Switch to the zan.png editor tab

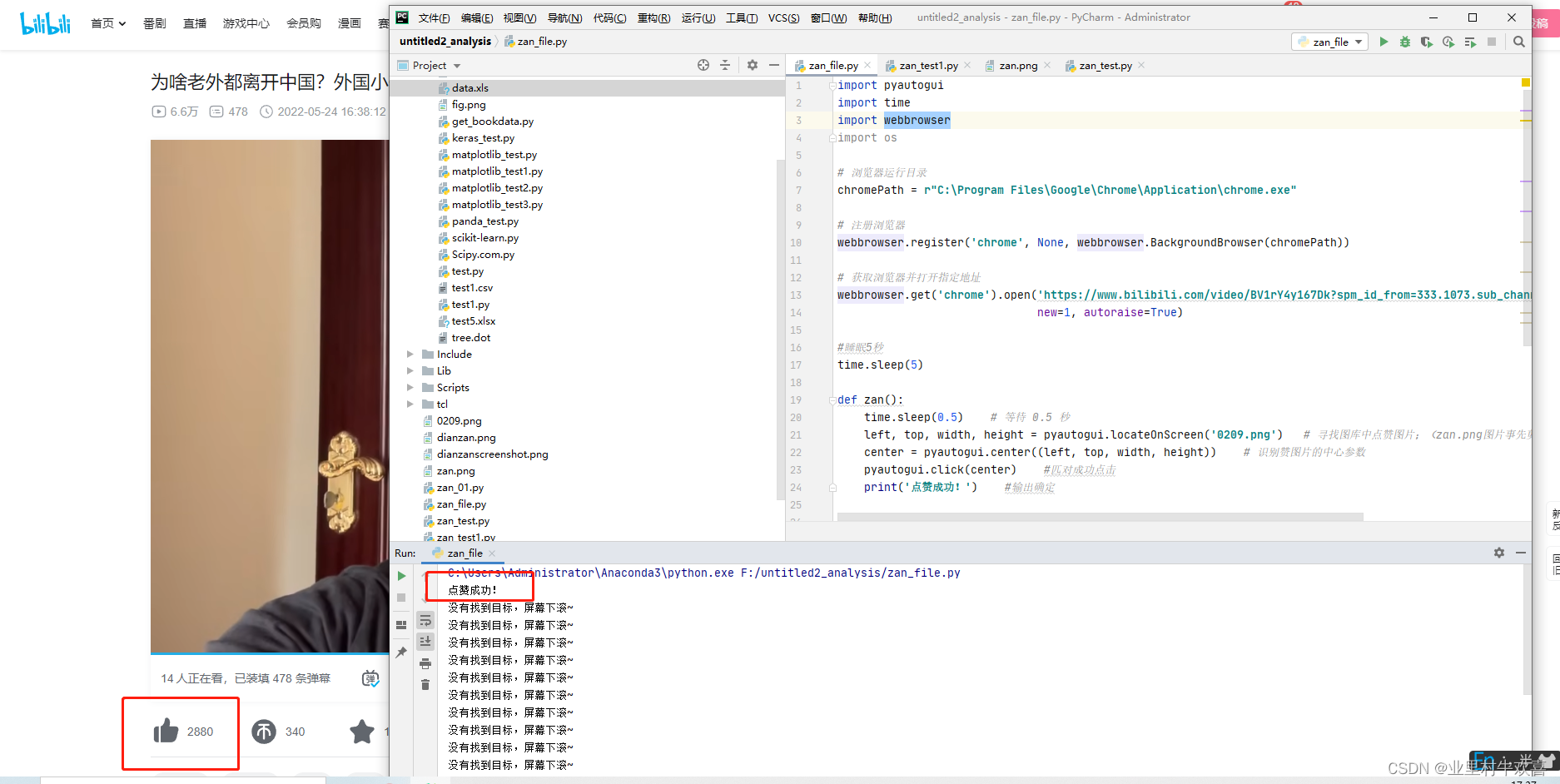click(x=1018, y=65)
